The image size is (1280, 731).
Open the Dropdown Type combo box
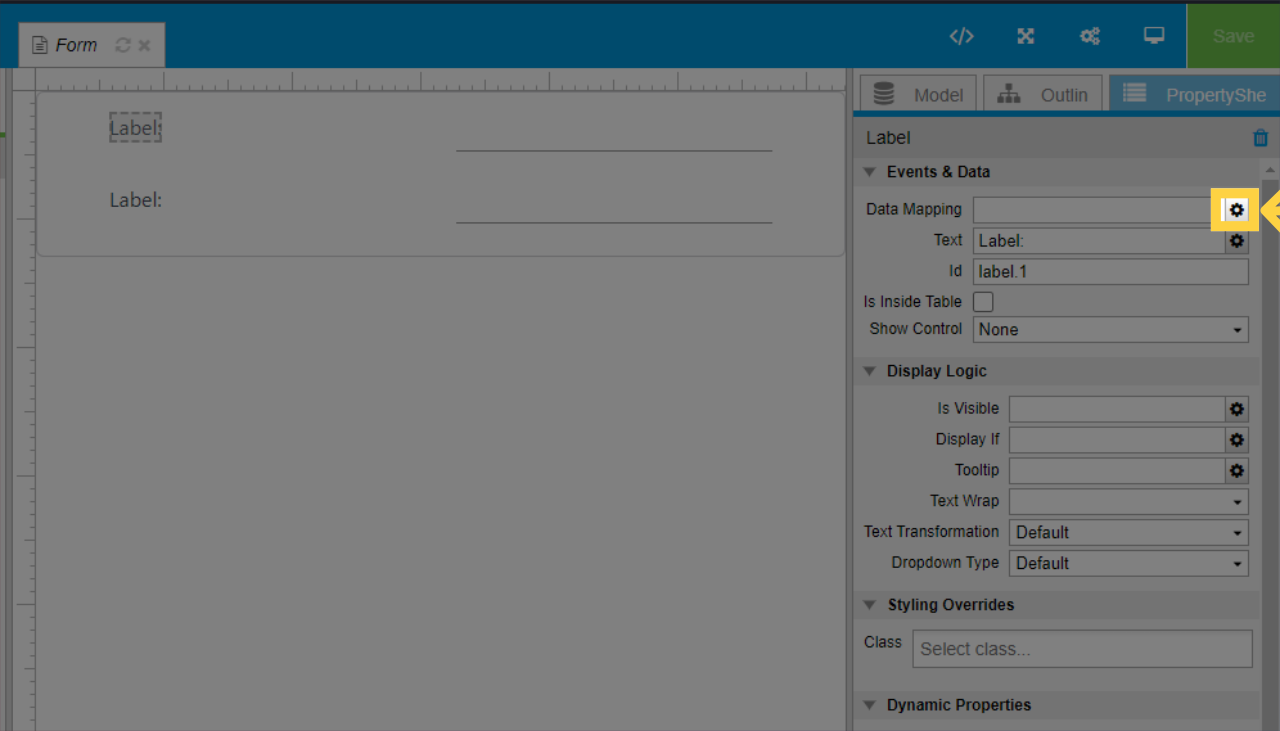click(1128, 564)
